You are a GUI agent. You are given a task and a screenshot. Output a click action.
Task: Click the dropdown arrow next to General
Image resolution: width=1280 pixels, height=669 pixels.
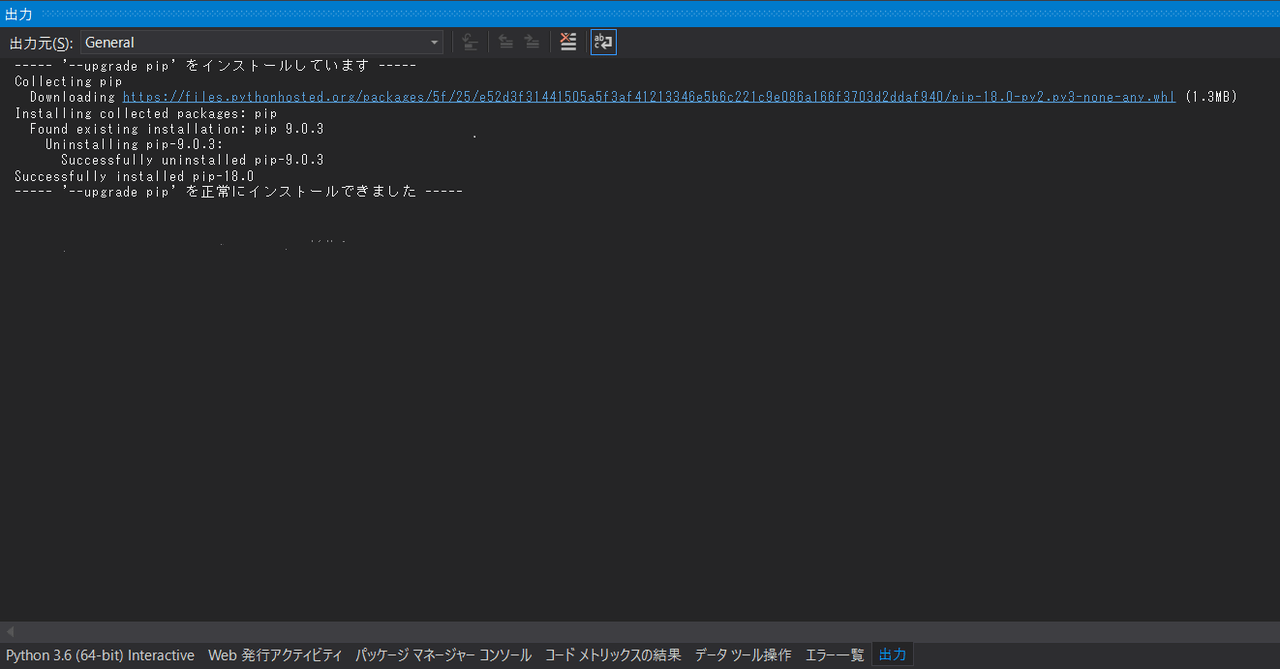[x=434, y=42]
